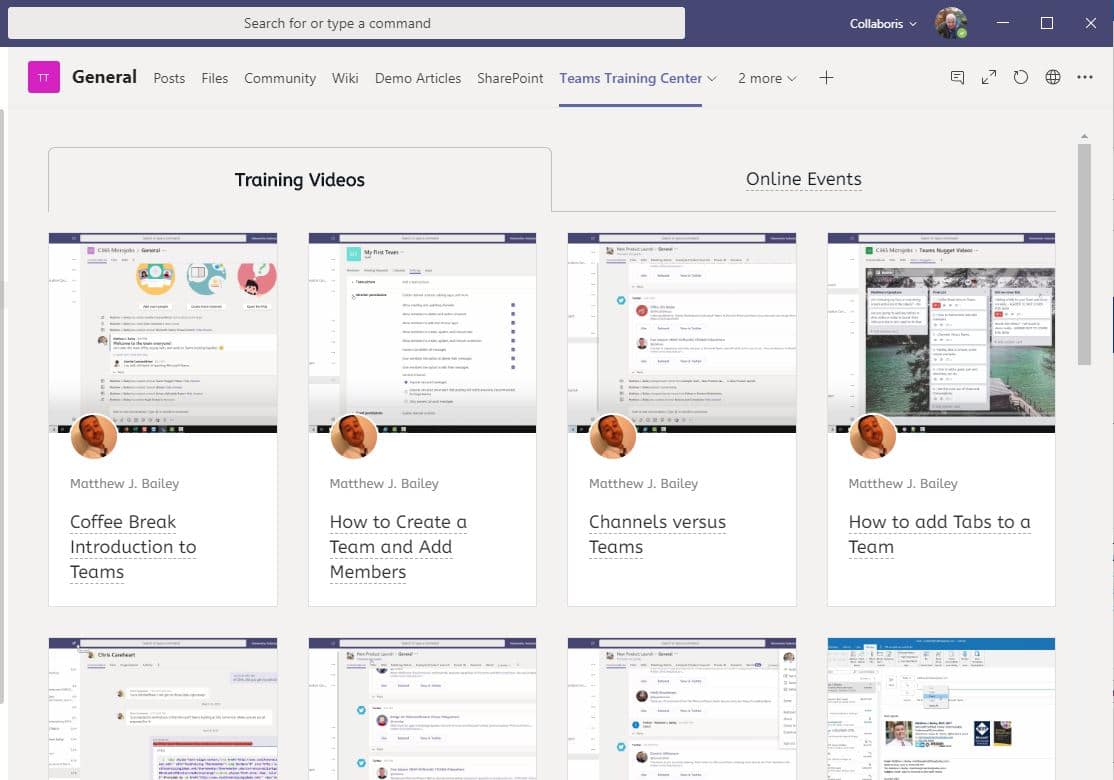Open How to Create a Team video thumbnail

tap(422, 332)
